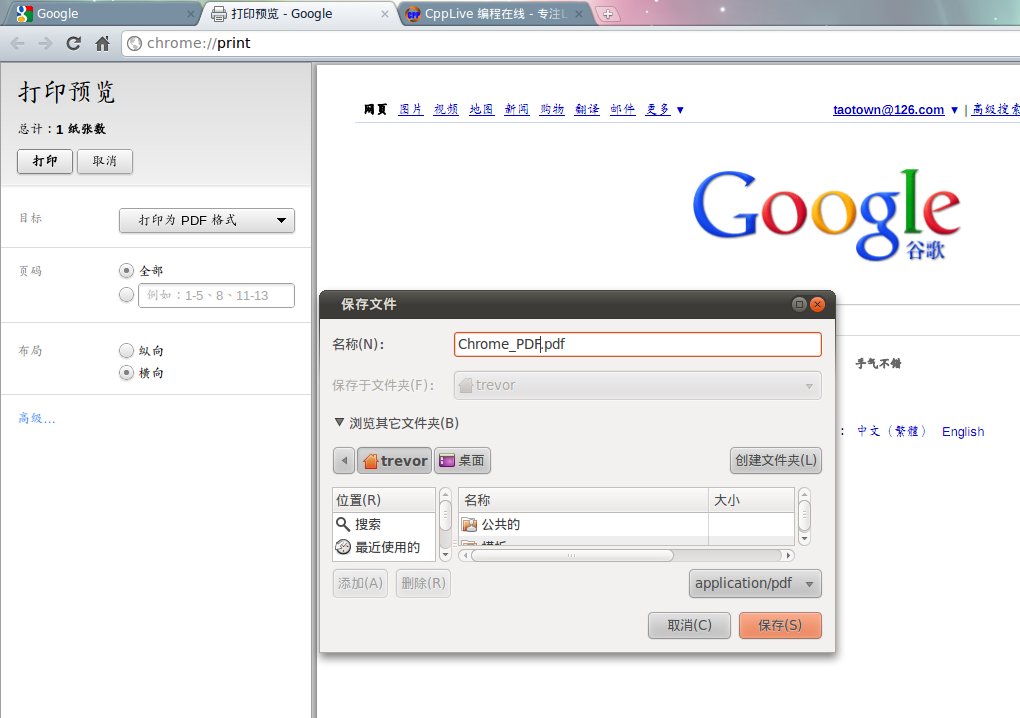This screenshot has height=718, width=1020.
Task: Open the application/pdf file type dropdown
Action: 755,583
